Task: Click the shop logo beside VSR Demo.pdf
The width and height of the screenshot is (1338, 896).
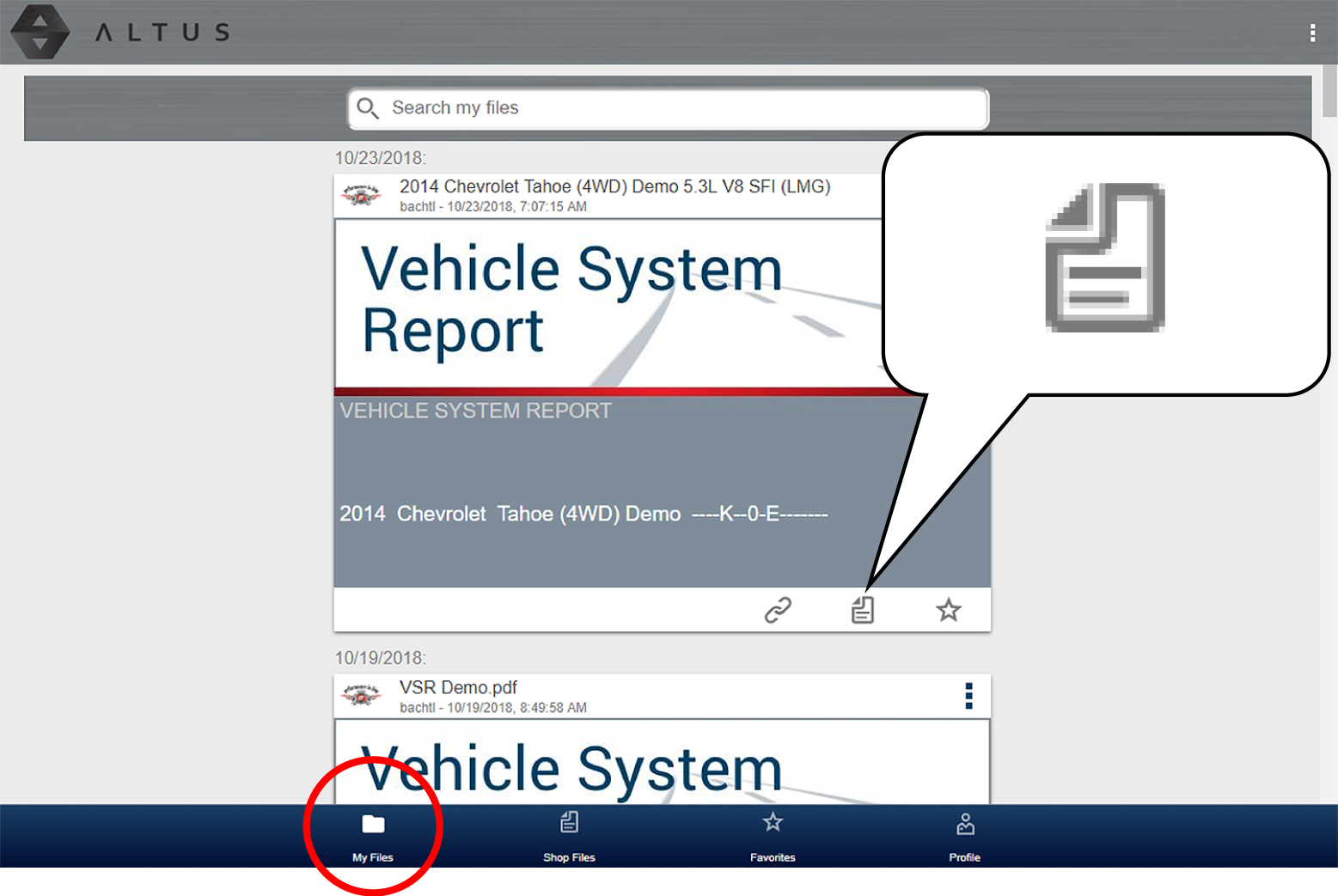Action: tap(361, 696)
